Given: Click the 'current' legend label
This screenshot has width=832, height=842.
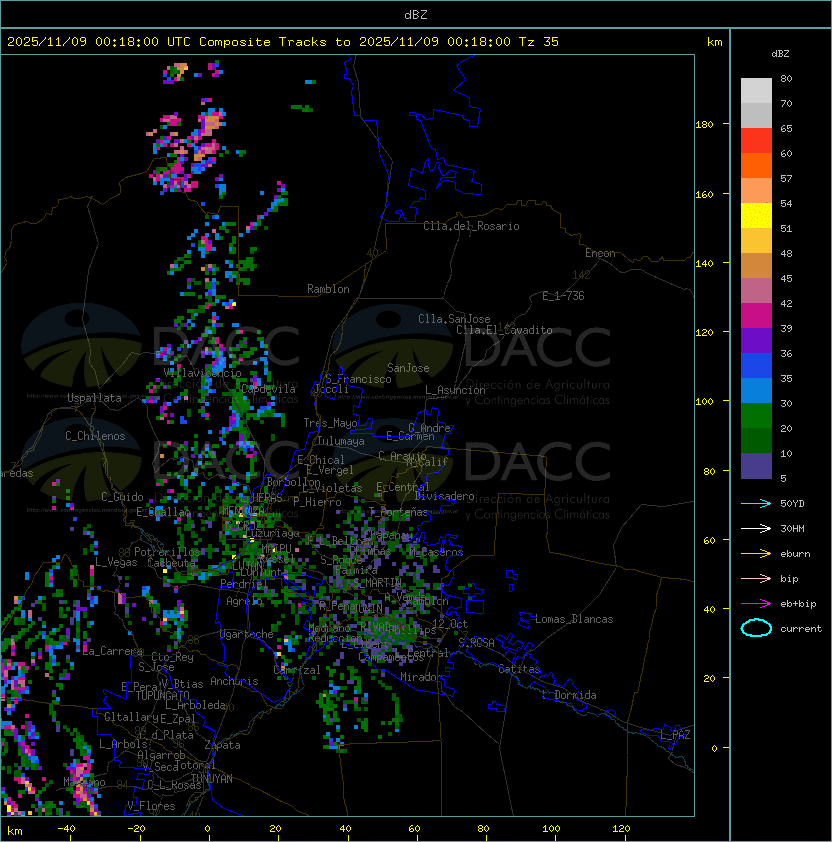Looking at the screenshot, I should click(801, 628).
